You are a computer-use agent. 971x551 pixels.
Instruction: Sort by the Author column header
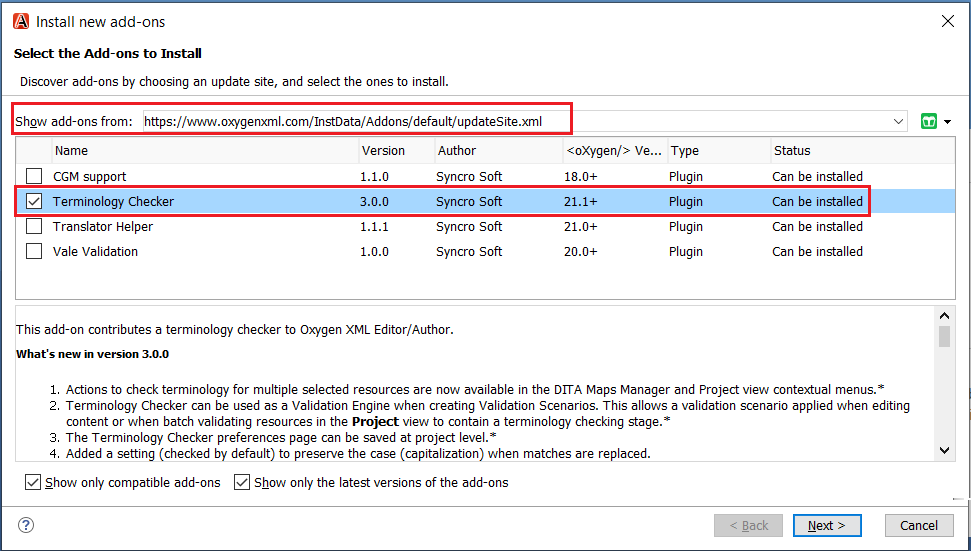499,150
